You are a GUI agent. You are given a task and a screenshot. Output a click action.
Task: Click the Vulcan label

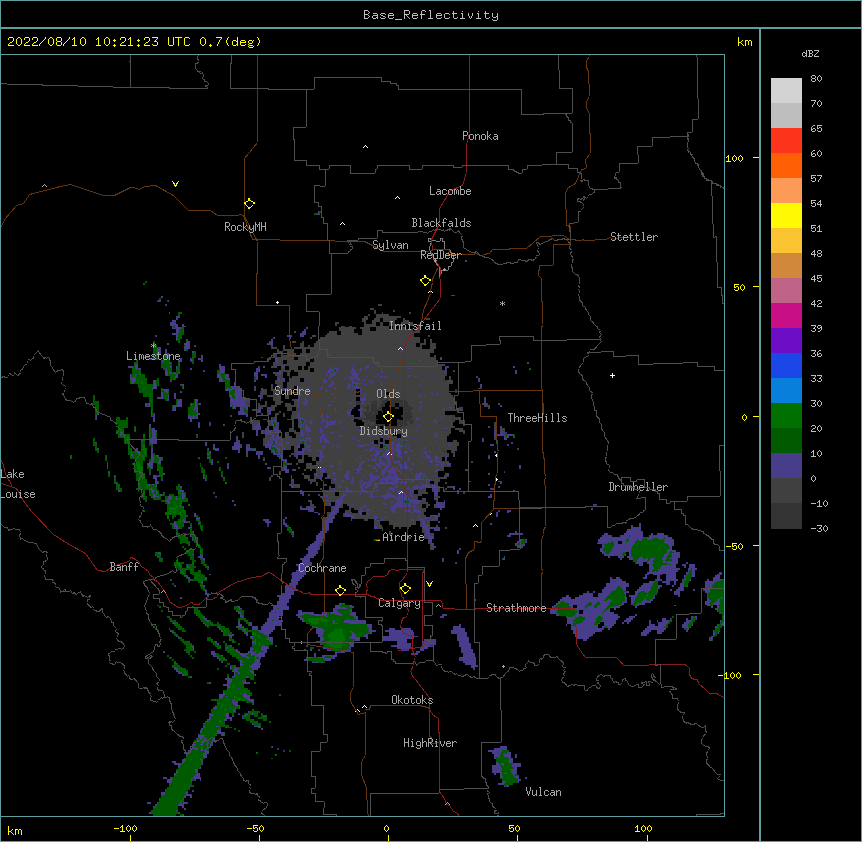tap(543, 792)
